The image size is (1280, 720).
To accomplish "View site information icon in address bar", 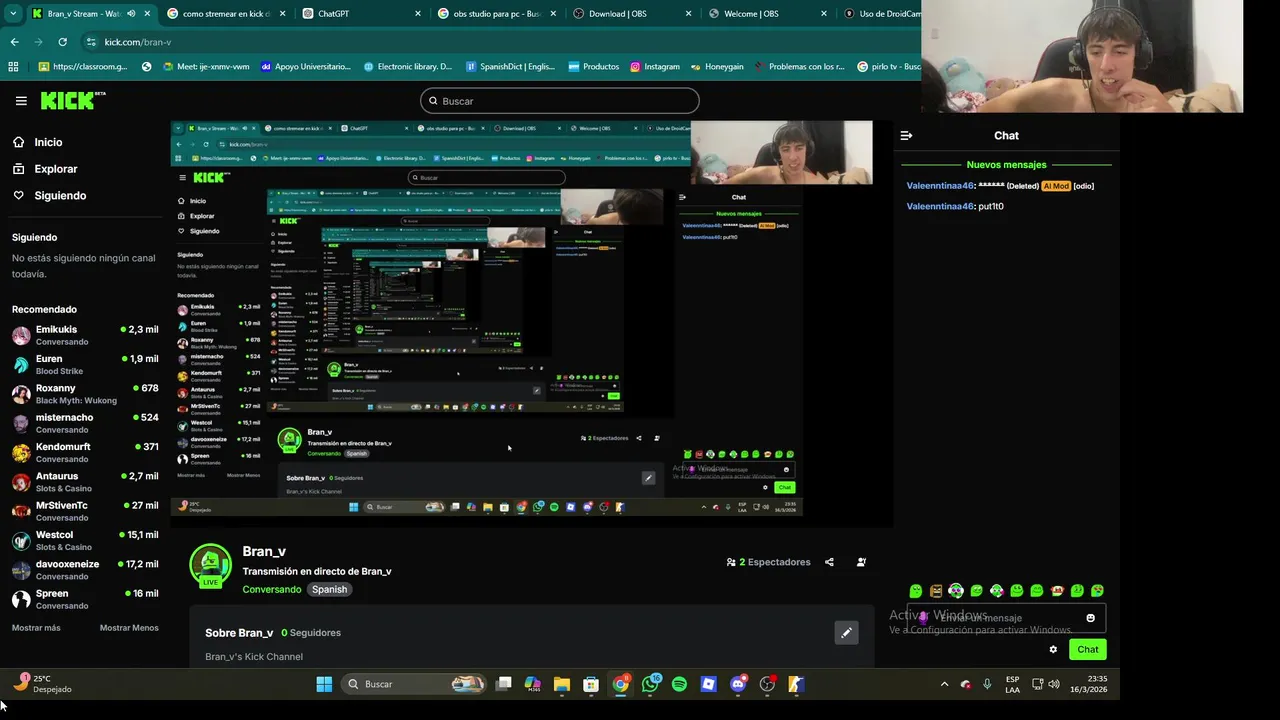I will click(x=91, y=42).
